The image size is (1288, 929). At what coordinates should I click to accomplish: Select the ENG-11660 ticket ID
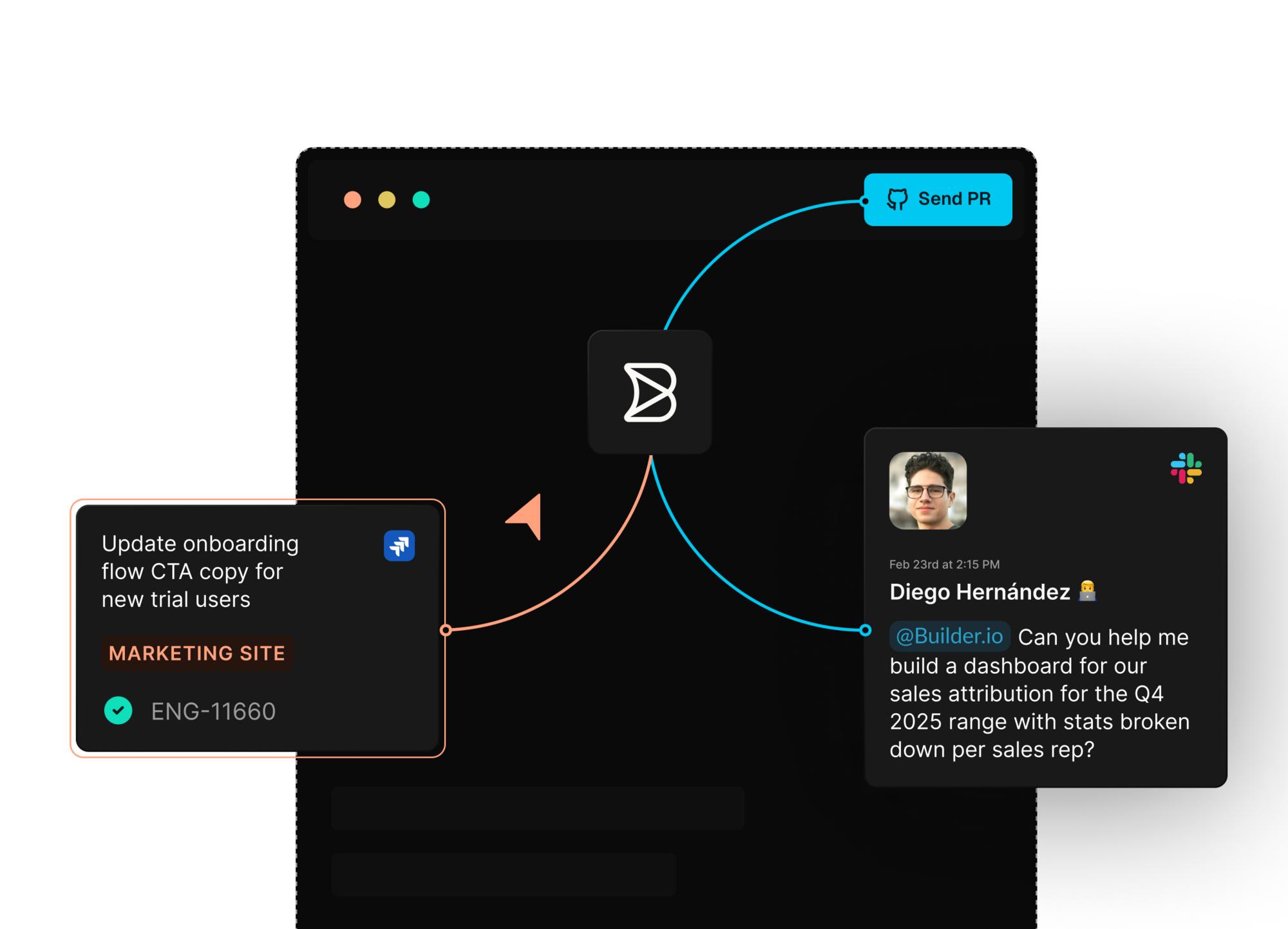click(x=213, y=711)
